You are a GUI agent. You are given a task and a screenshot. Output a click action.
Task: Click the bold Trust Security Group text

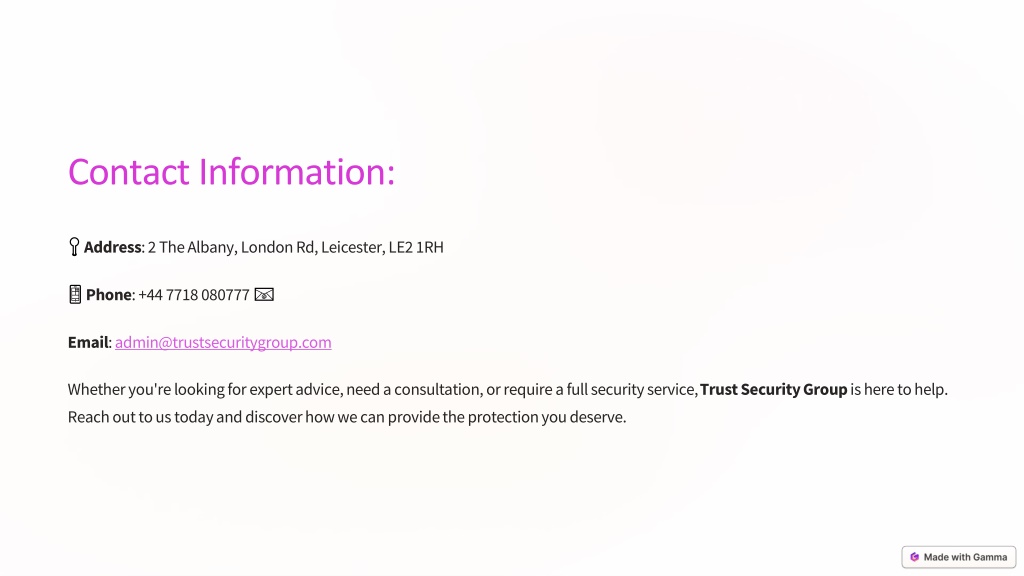pos(773,389)
